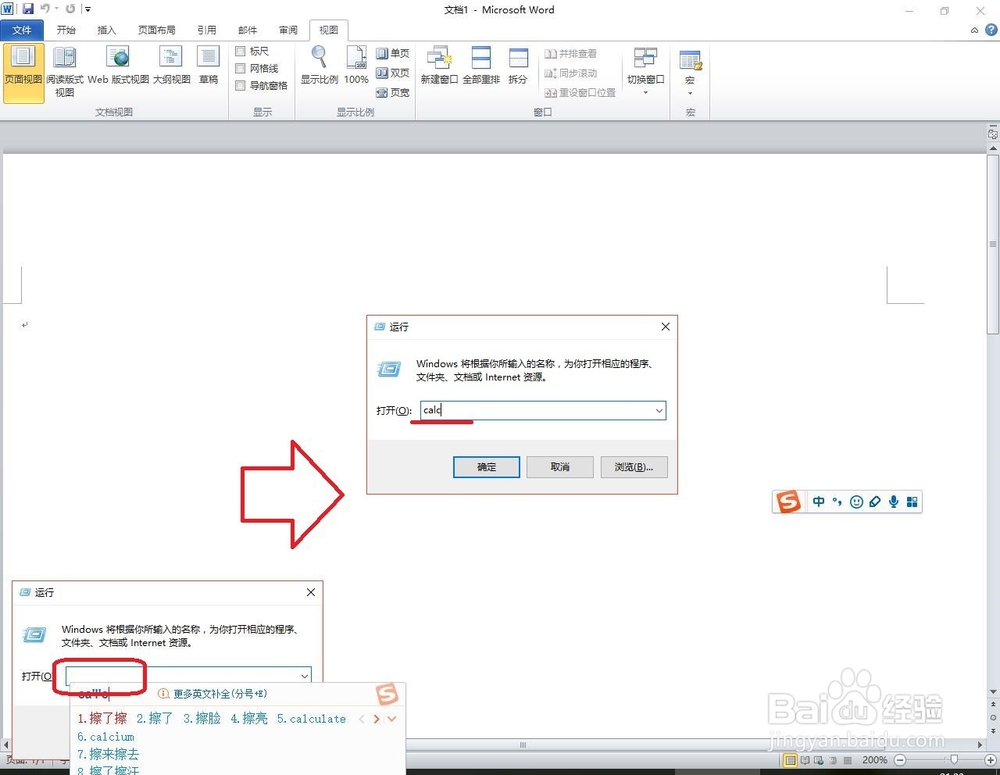The height and width of the screenshot is (775, 1000).
Task: Expand IME candidate list down arrow
Action: (x=392, y=719)
